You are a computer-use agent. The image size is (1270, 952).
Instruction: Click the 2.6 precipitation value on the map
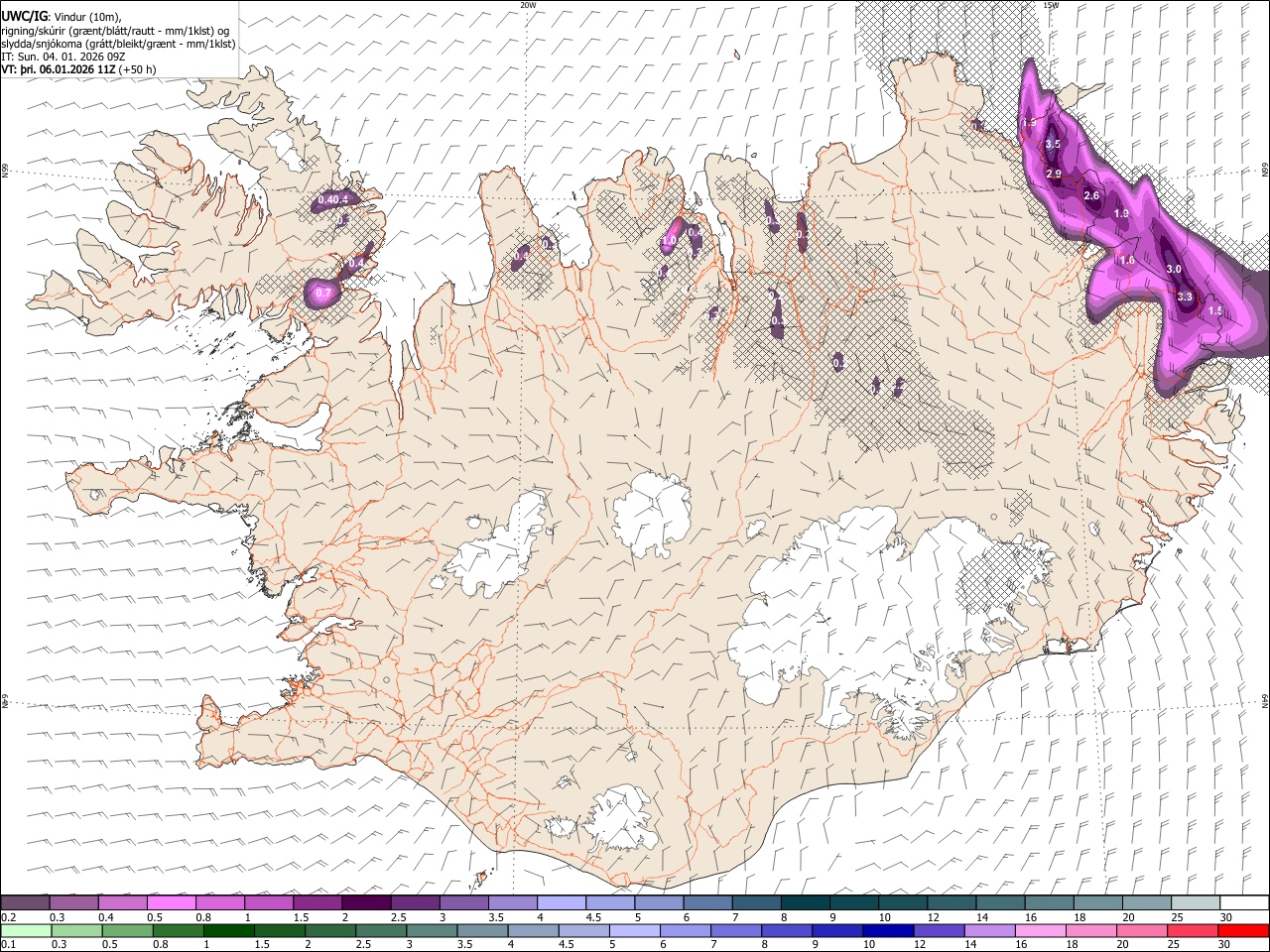(1091, 196)
